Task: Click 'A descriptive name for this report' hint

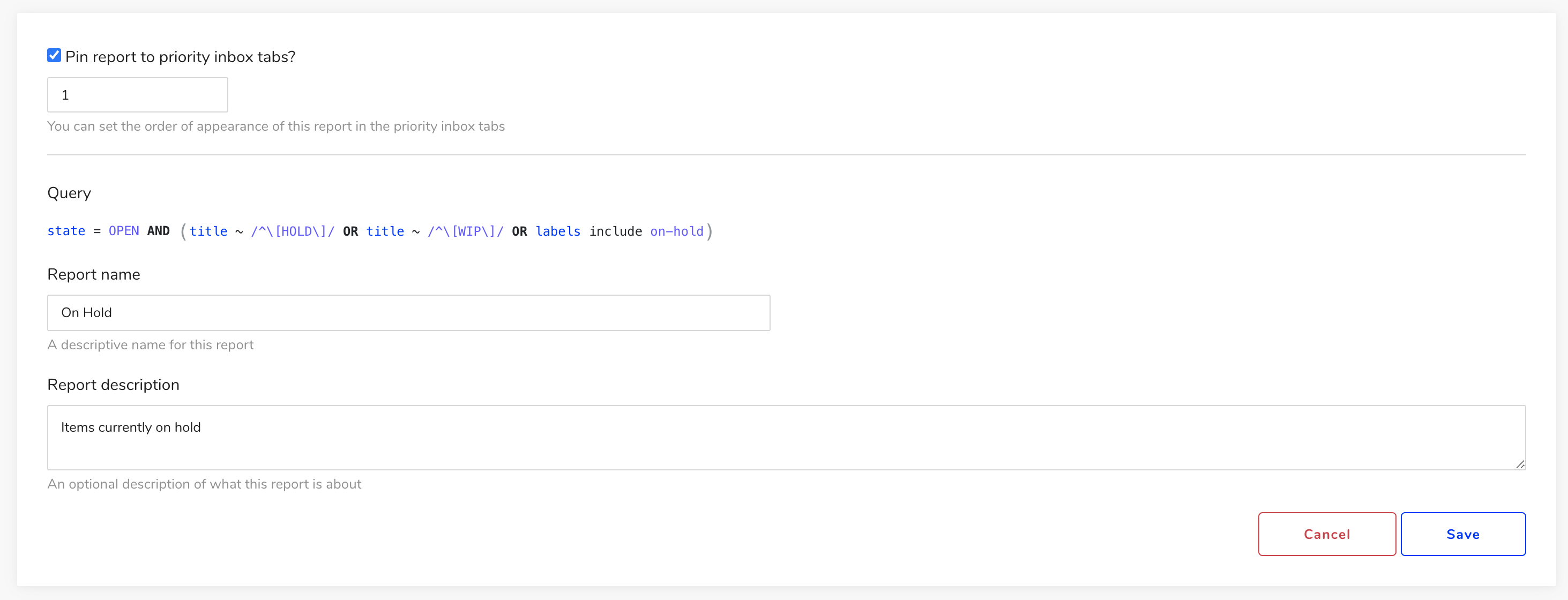Action: 151,345
